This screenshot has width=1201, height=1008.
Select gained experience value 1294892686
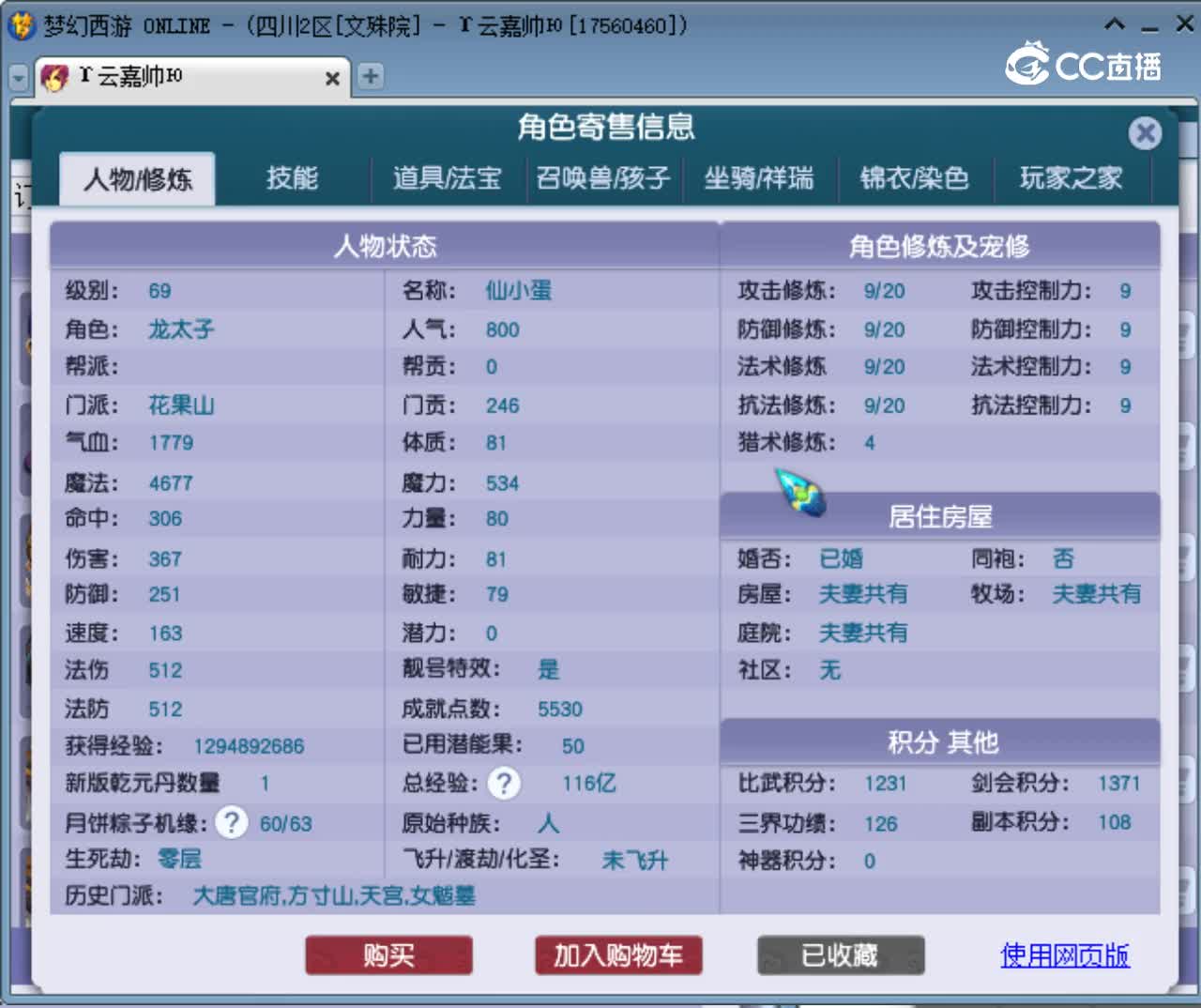pos(249,746)
